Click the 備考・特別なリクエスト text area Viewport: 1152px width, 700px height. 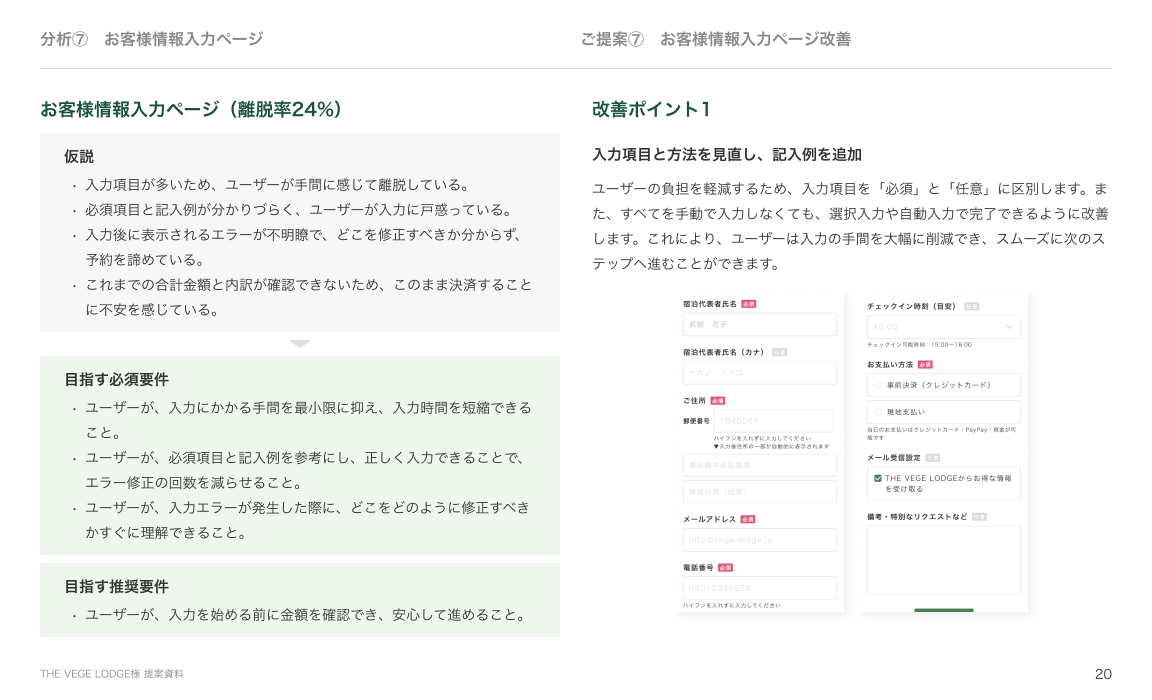pyautogui.click(x=943, y=560)
